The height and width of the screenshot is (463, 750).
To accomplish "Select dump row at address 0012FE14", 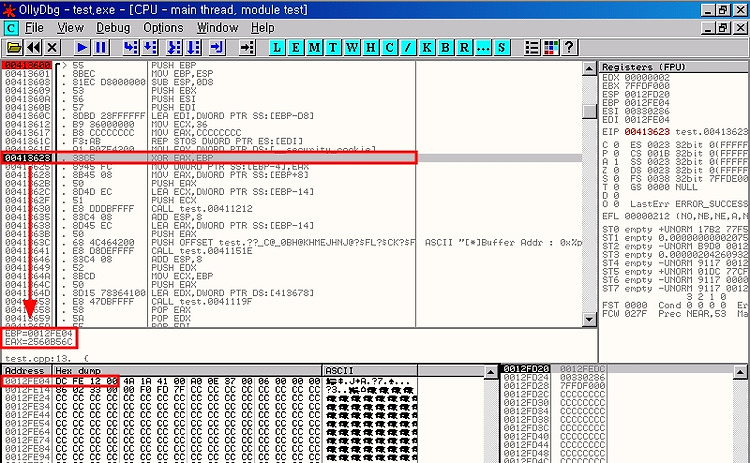I will pyautogui.click(x=210, y=390).
